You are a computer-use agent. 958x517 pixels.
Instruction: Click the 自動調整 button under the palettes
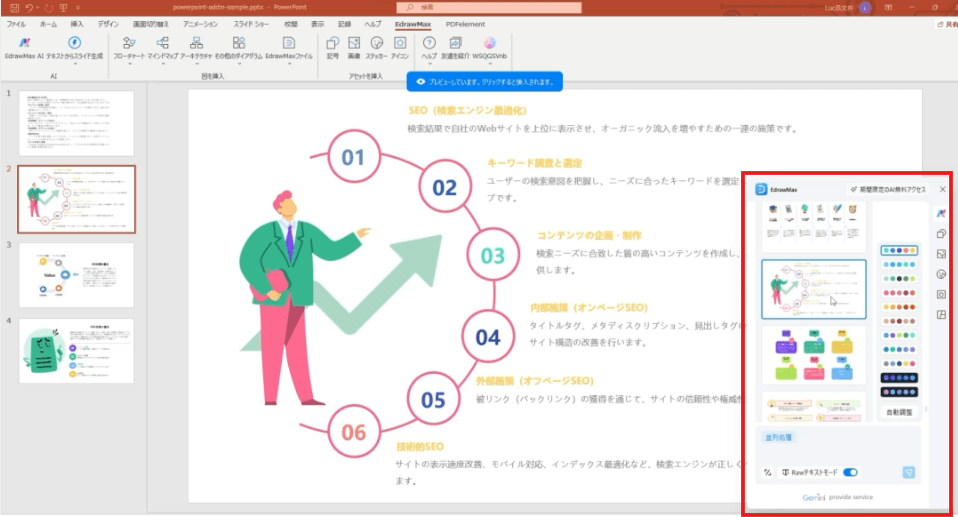click(899, 412)
